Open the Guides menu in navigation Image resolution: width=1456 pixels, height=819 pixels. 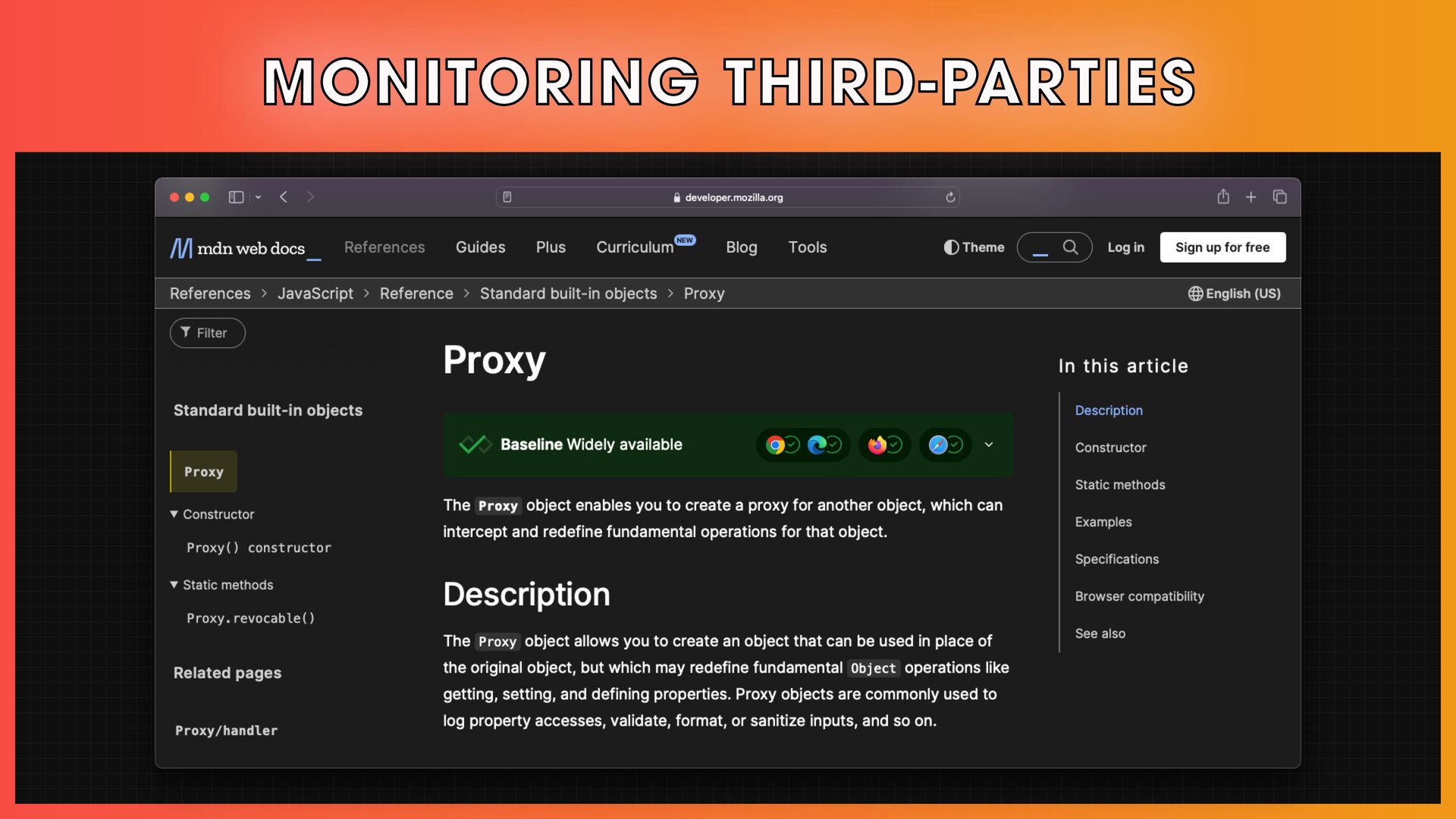(x=480, y=247)
